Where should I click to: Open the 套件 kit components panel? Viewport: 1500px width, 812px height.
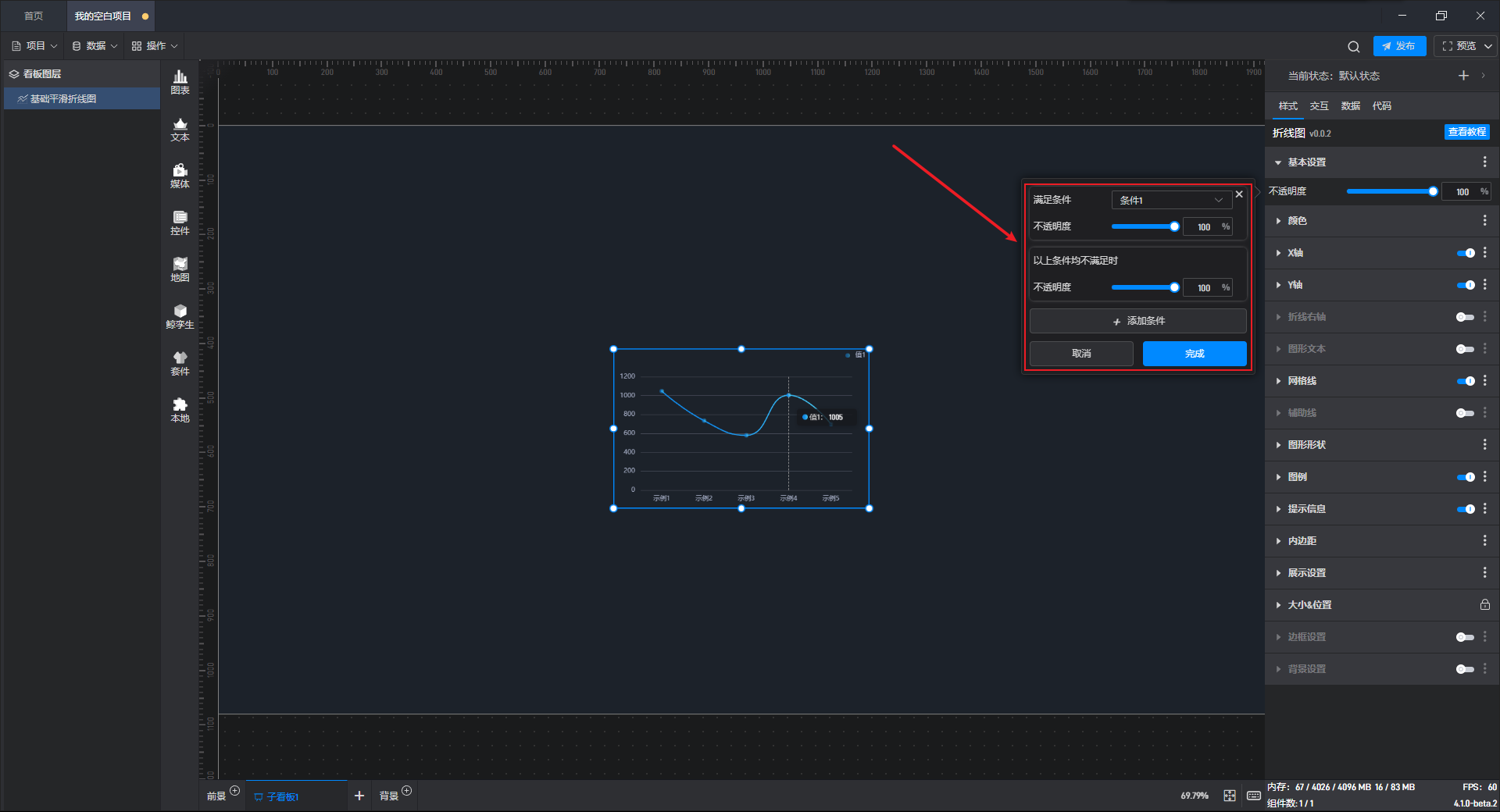tap(180, 364)
